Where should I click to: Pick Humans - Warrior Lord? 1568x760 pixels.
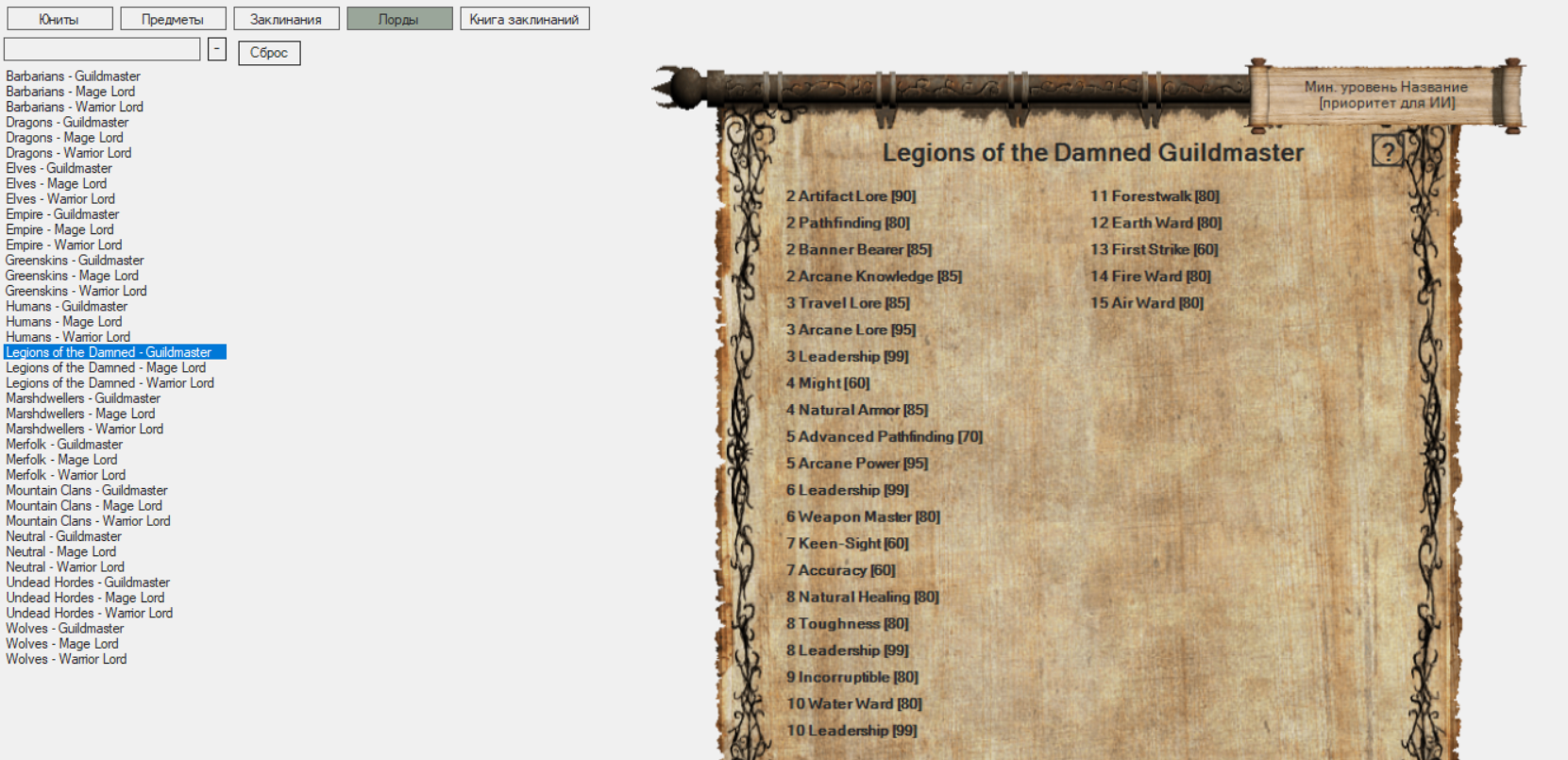pyautogui.click(x=68, y=337)
